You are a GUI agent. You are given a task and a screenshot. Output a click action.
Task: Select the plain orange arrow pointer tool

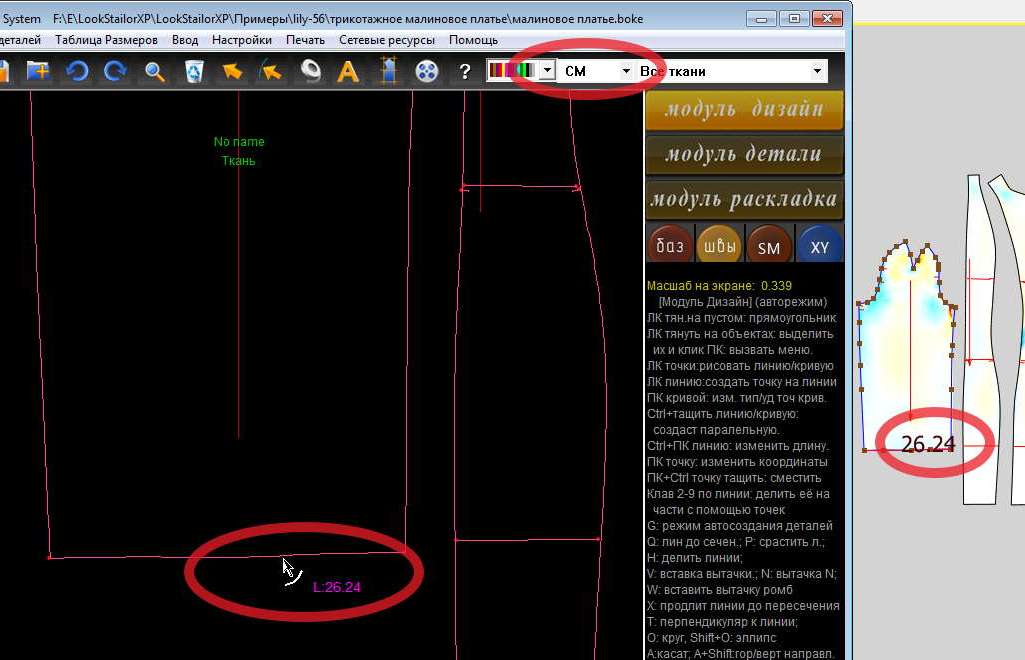tap(232, 71)
